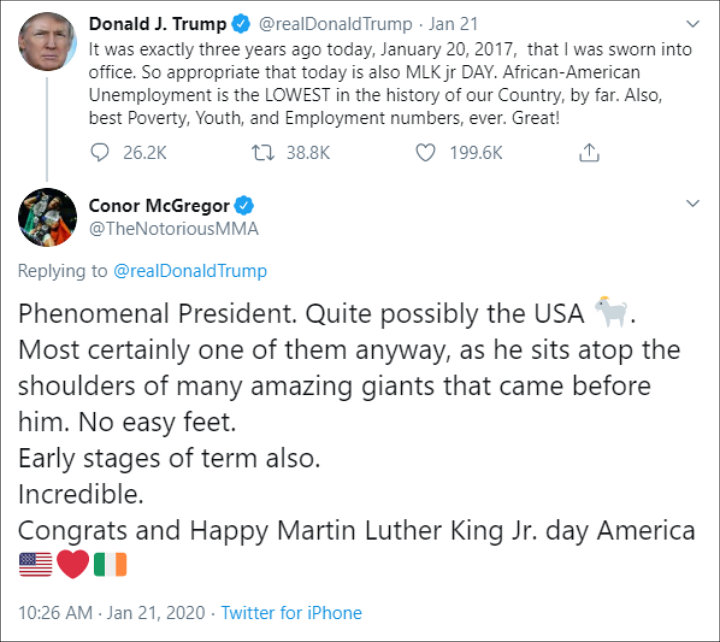Click the share icon on Trump's tweet
720x642 pixels.
click(589, 152)
